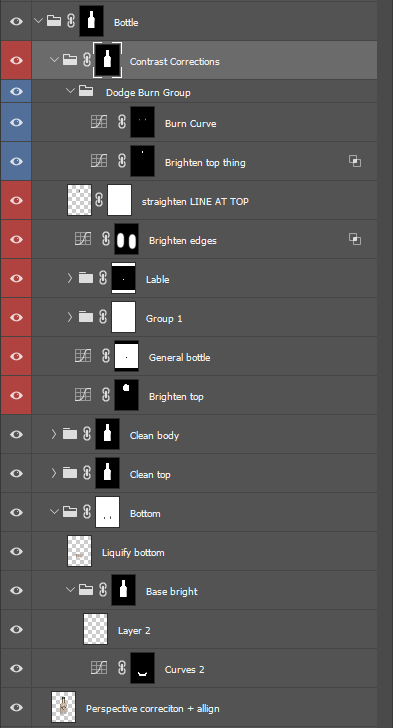Click the blending options icon on Brighten edges

pos(355,239)
